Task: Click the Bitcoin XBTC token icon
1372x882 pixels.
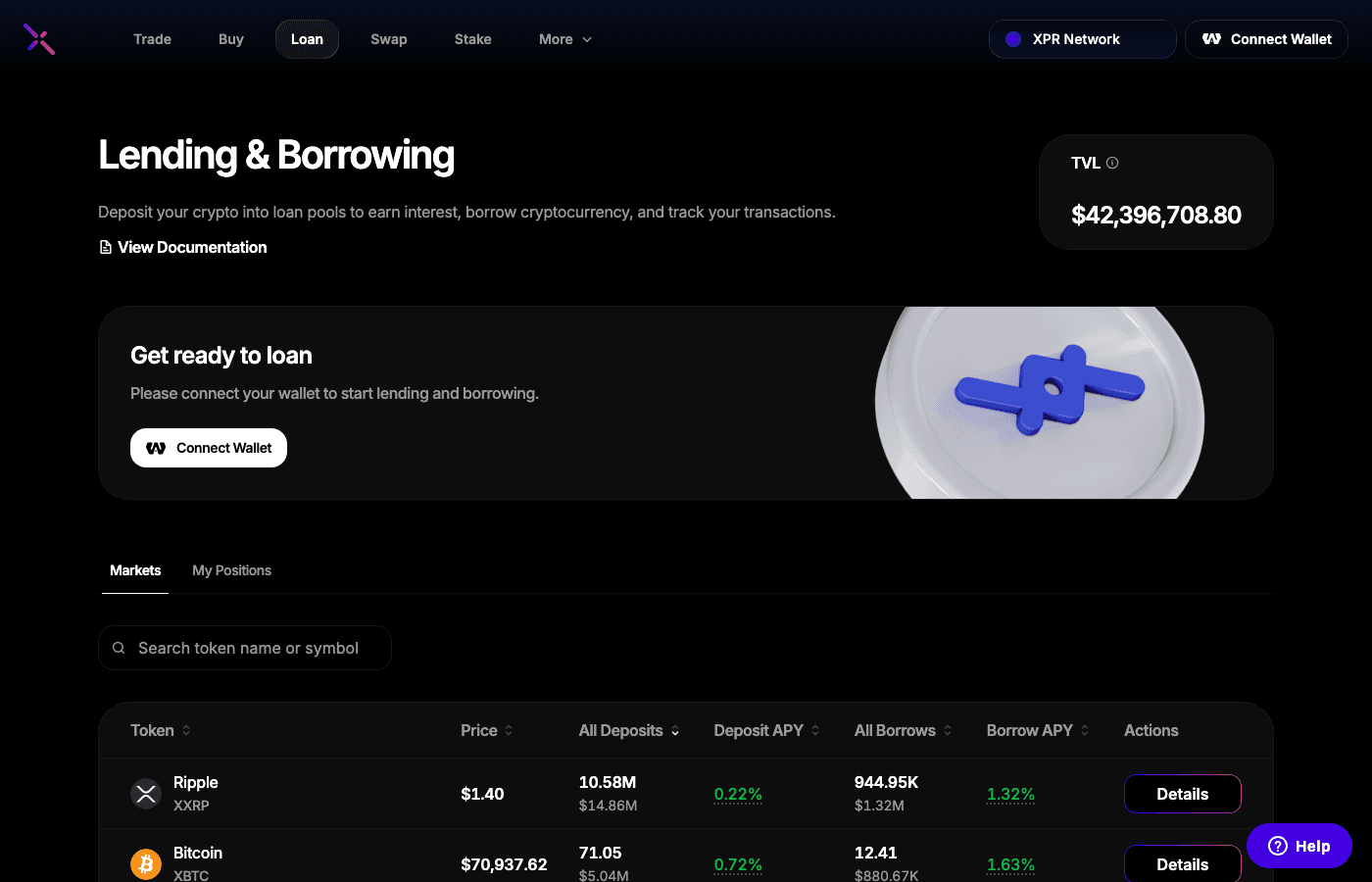Action: 146,864
